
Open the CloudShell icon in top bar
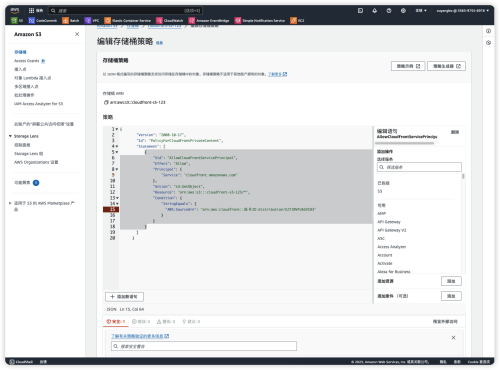click(360, 11)
